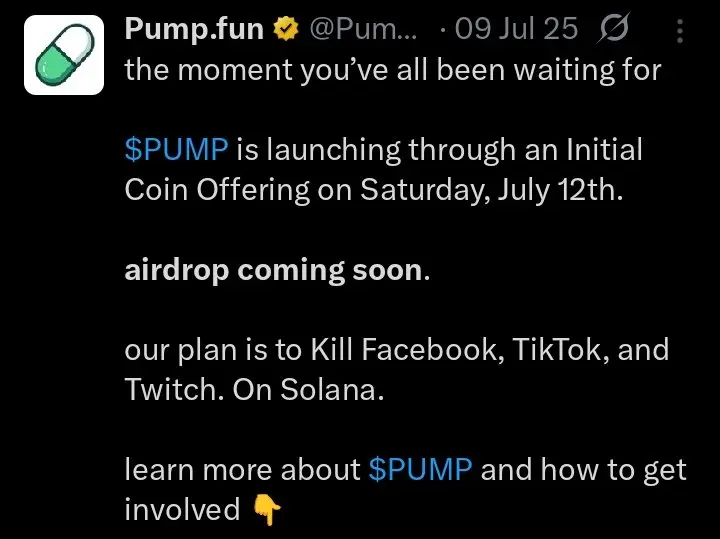Open the Pump.fun pill avatar
This screenshot has width=720, height=539.
coord(63,55)
